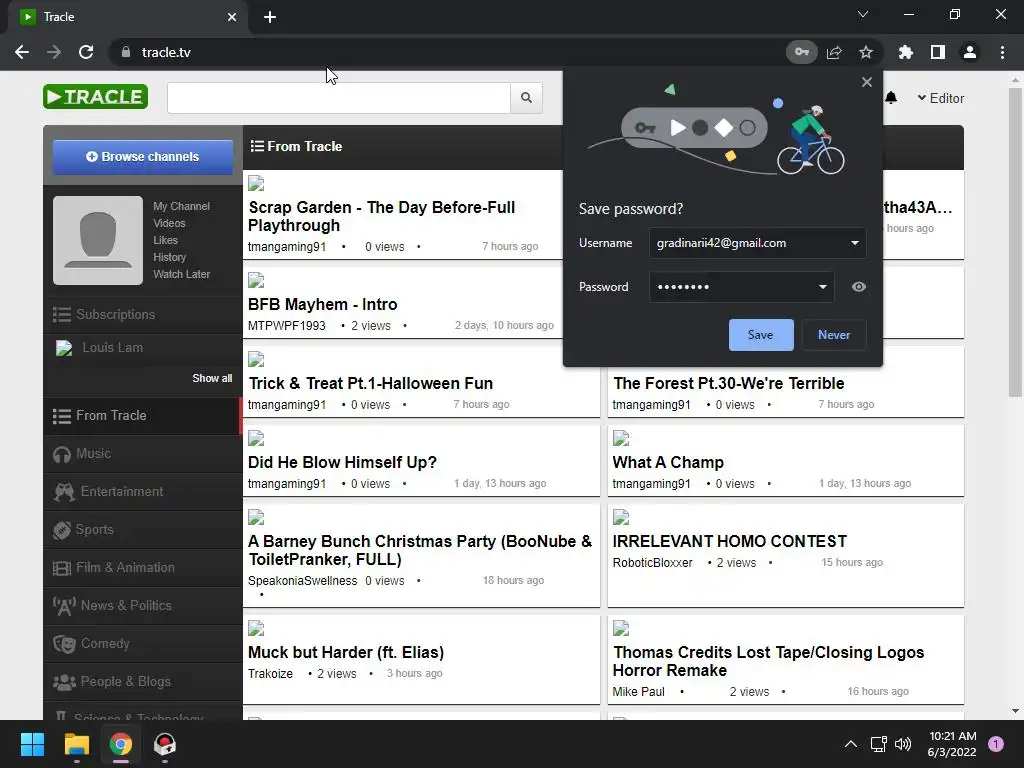Click the Browse channels button
This screenshot has height=768, width=1024.
click(143, 157)
